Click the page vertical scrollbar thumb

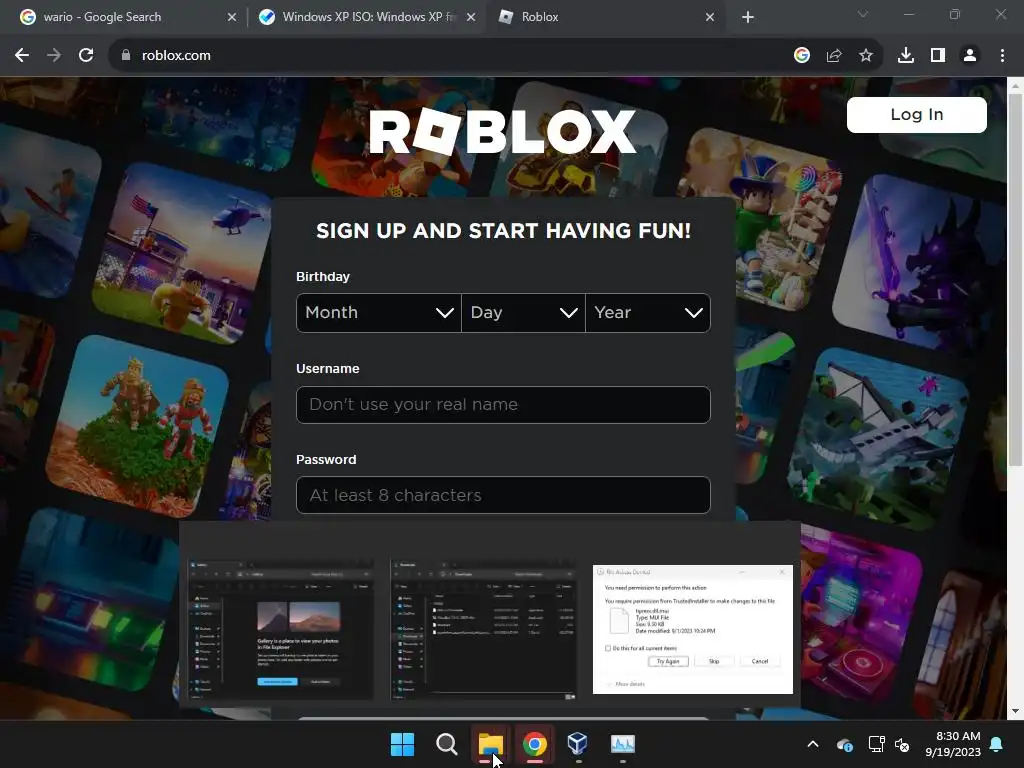[x=1015, y=281]
